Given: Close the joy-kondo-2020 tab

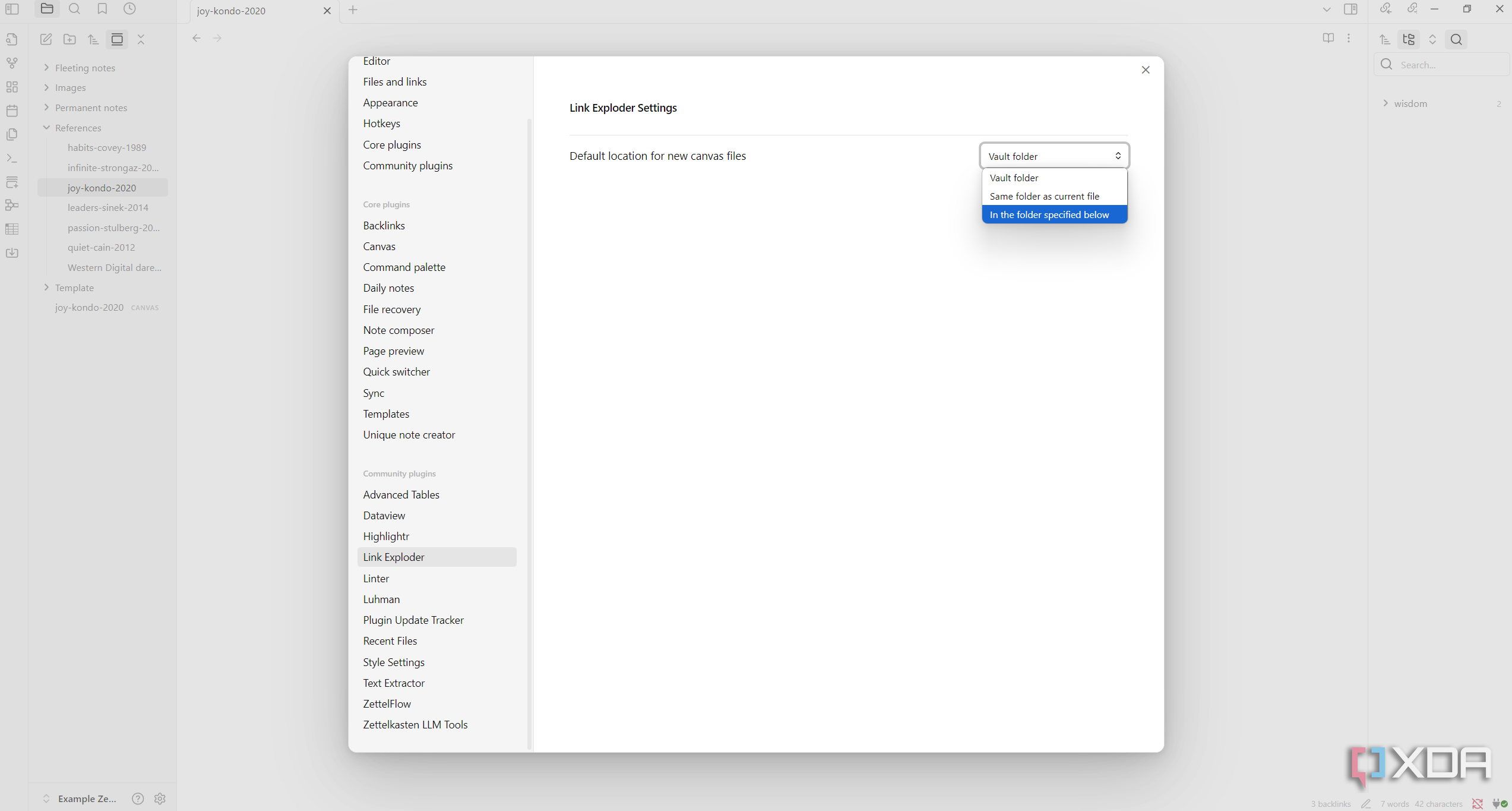Looking at the screenshot, I should (327, 11).
